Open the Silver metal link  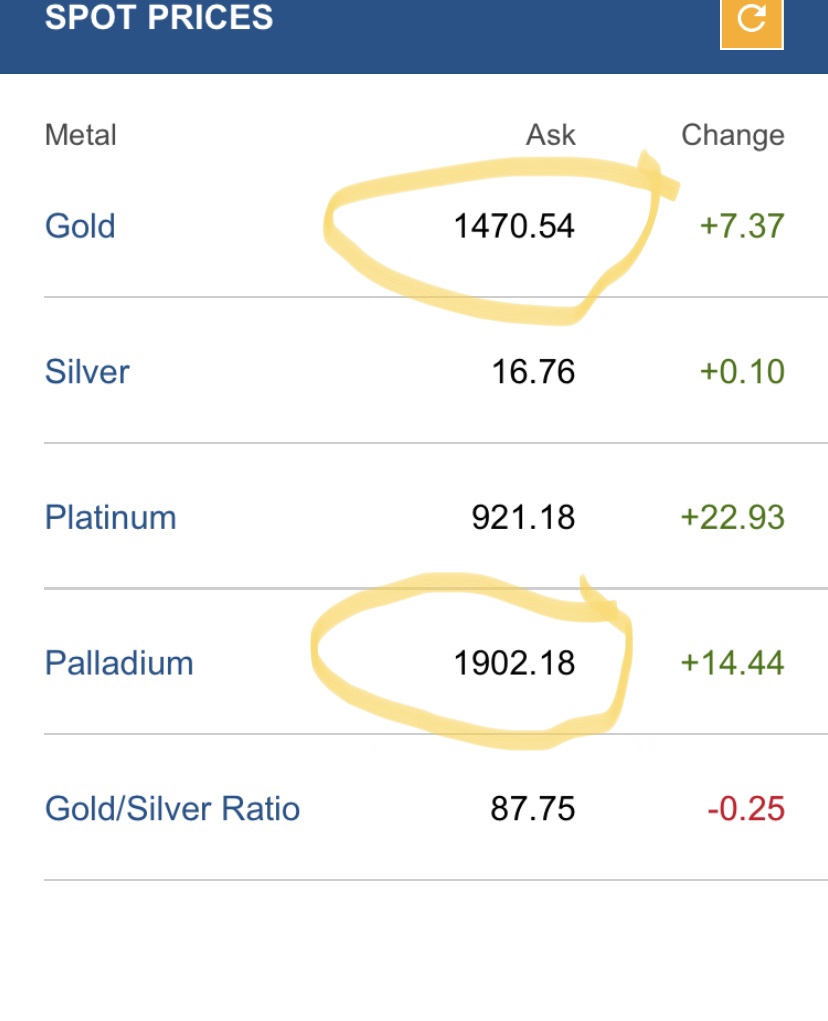[x=87, y=372]
